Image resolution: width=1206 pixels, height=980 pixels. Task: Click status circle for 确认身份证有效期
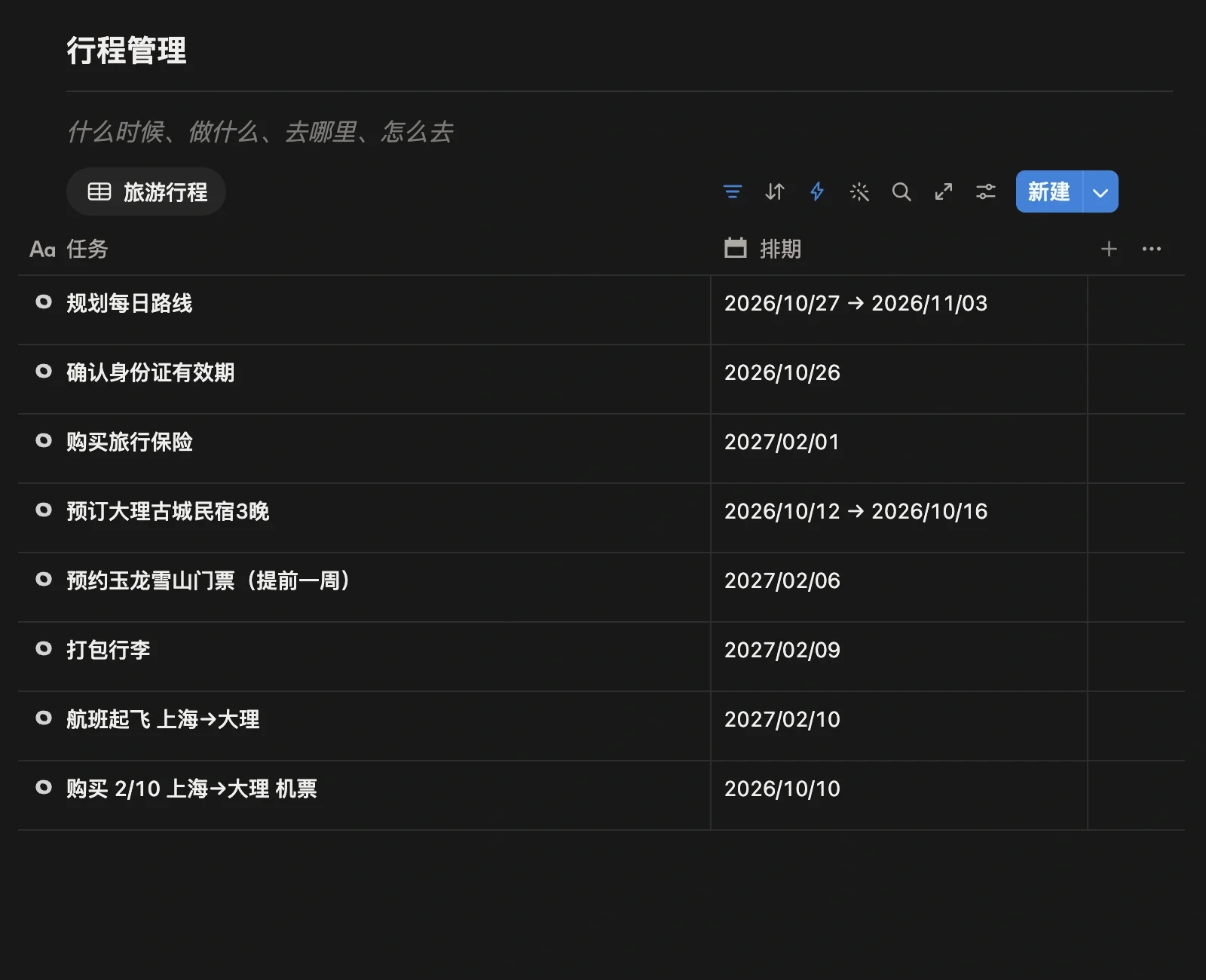[x=44, y=371]
